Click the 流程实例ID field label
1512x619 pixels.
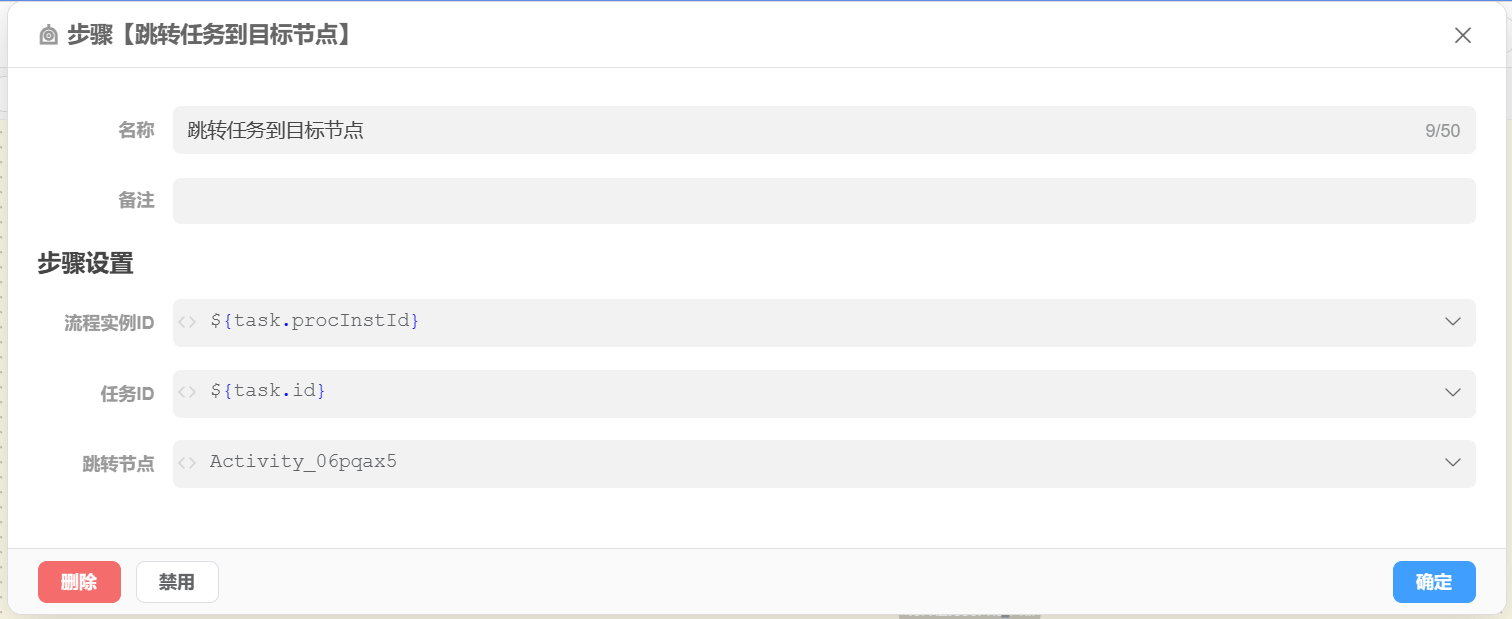pyautogui.click(x=109, y=323)
